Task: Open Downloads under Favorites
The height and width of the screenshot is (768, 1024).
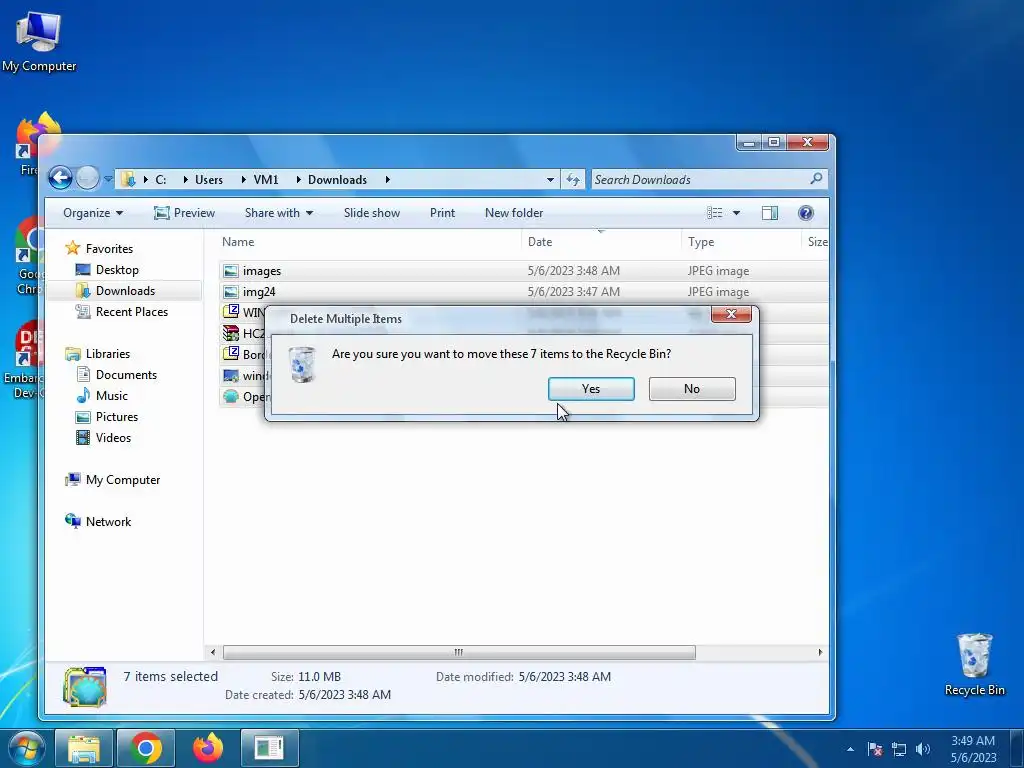Action: 125,291
